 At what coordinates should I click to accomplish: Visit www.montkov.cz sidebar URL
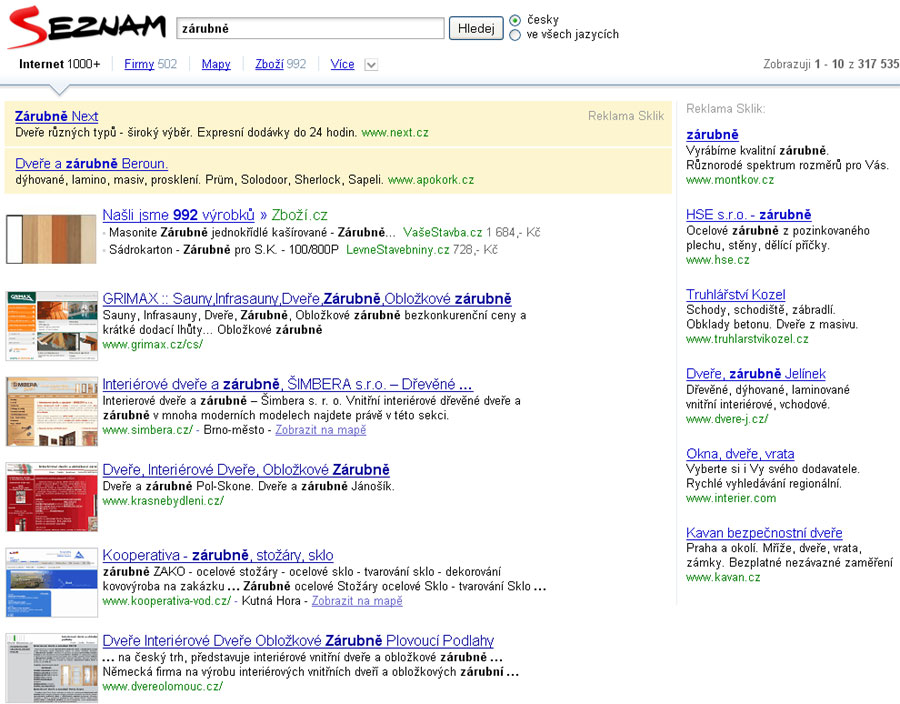[x=730, y=180]
